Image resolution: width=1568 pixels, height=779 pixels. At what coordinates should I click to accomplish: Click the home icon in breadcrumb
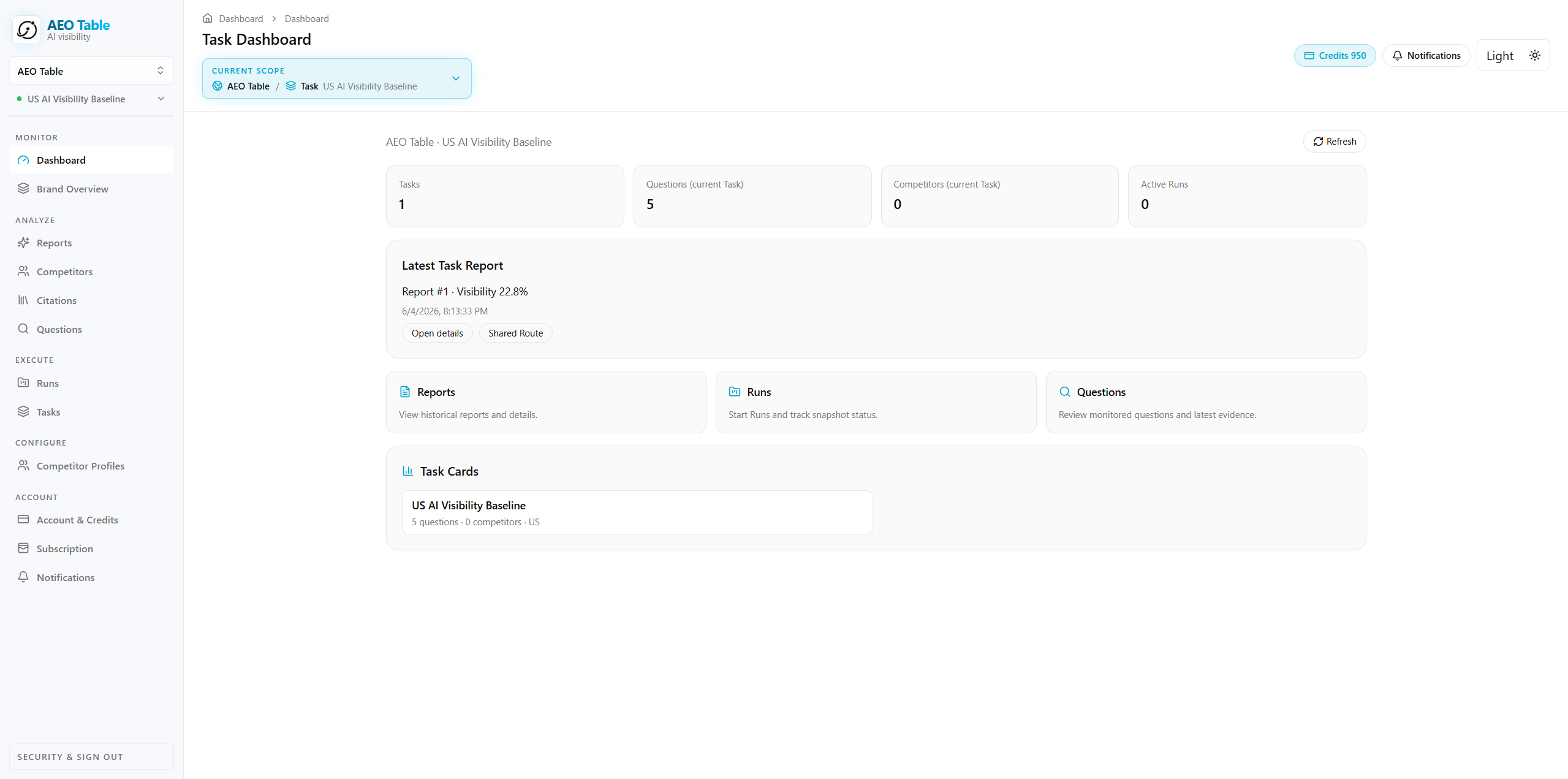(x=208, y=18)
